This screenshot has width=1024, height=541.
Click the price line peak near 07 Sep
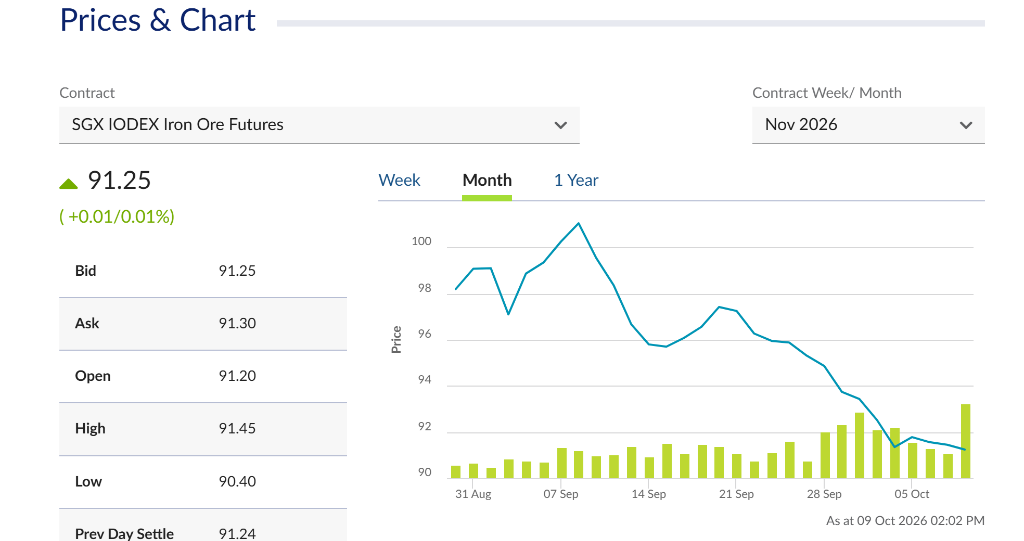pyautogui.click(x=579, y=224)
